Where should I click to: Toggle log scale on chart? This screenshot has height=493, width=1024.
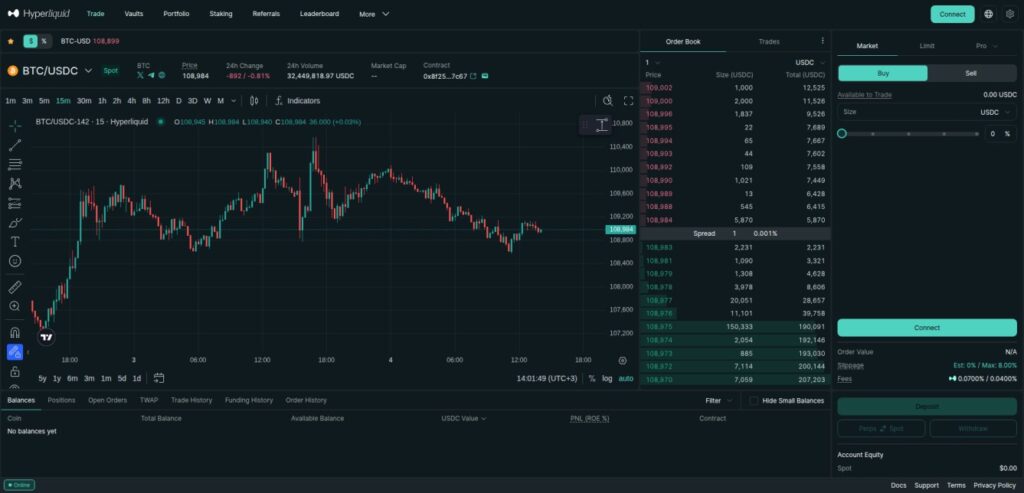607,378
